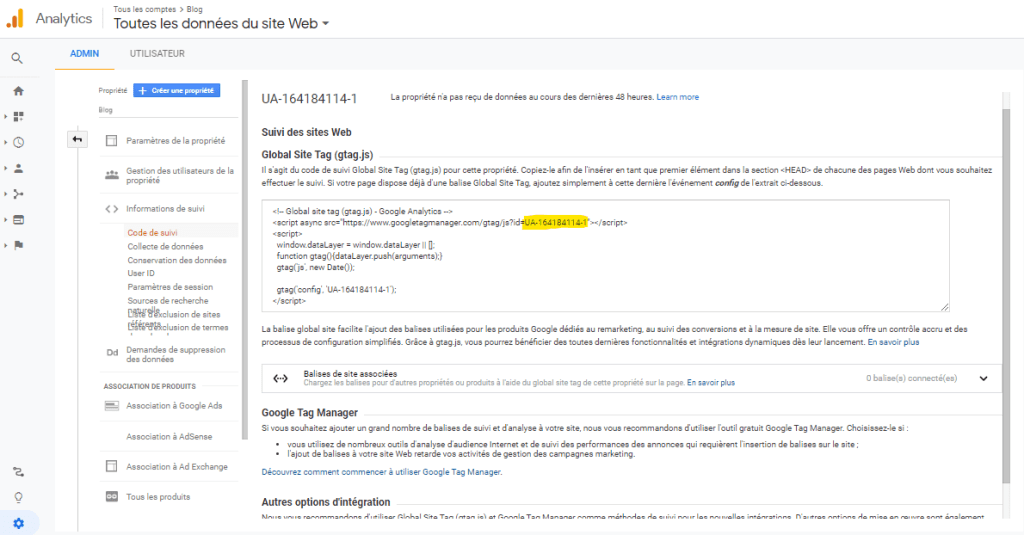The image size is (1024, 535).
Task: Click the UA-164184114-1 property ID heading
Action: point(310,99)
